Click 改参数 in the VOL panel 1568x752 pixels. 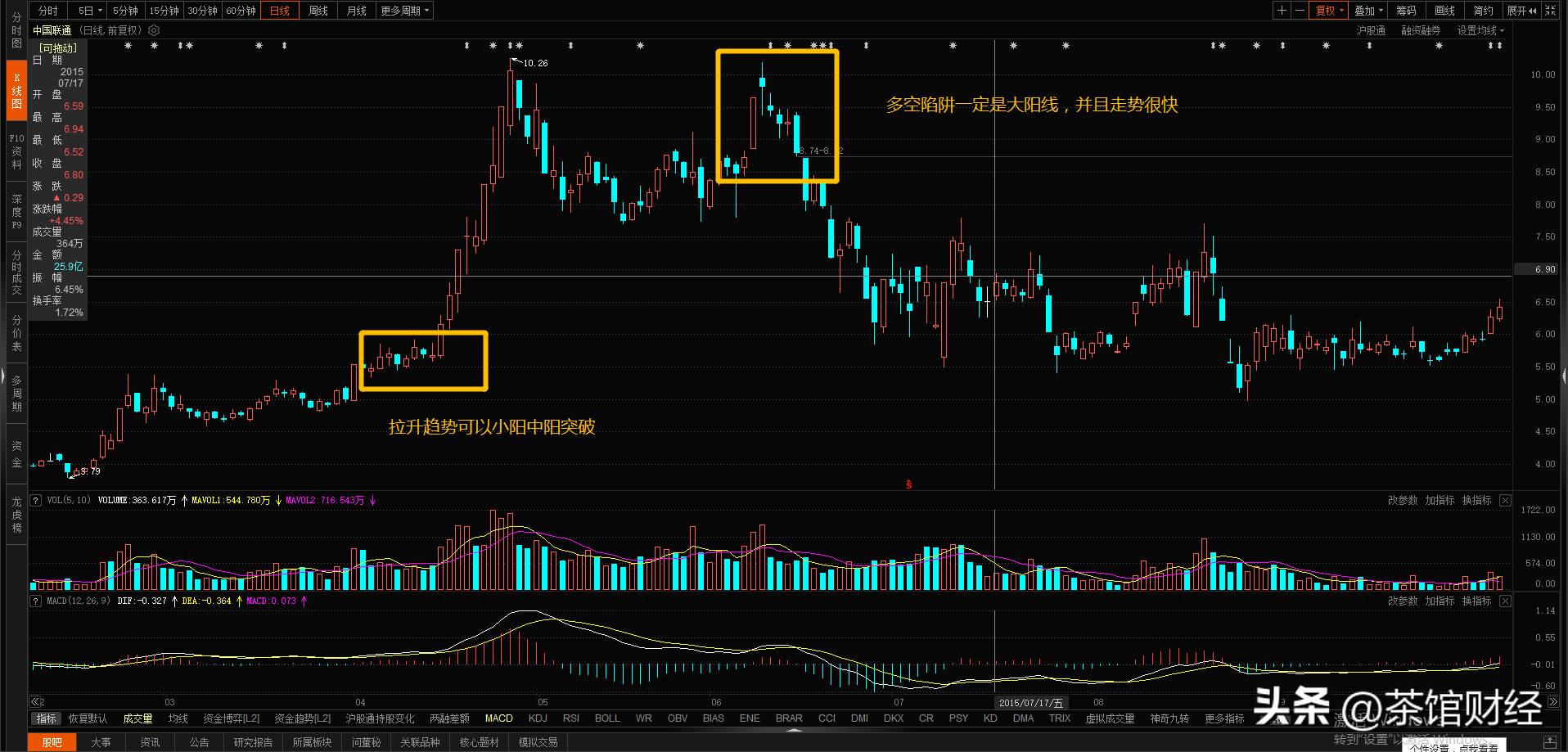click(x=1402, y=500)
